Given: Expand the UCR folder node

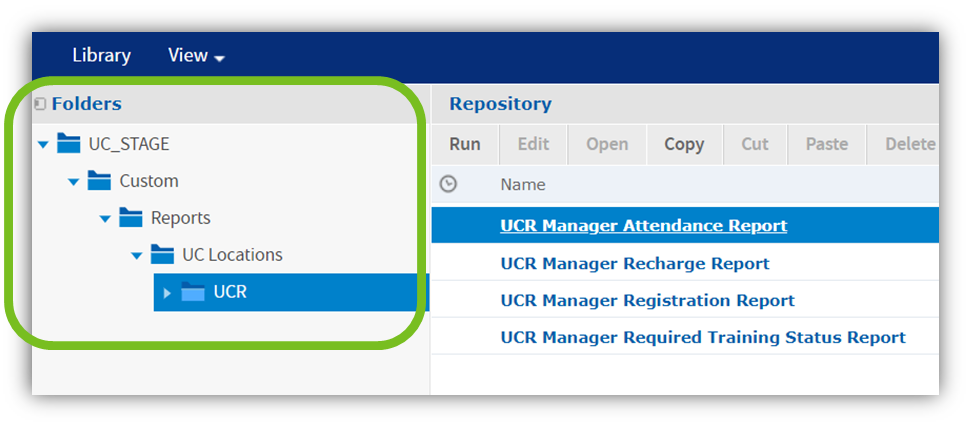Looking at the screenshot, I should [x=167, y=293].
